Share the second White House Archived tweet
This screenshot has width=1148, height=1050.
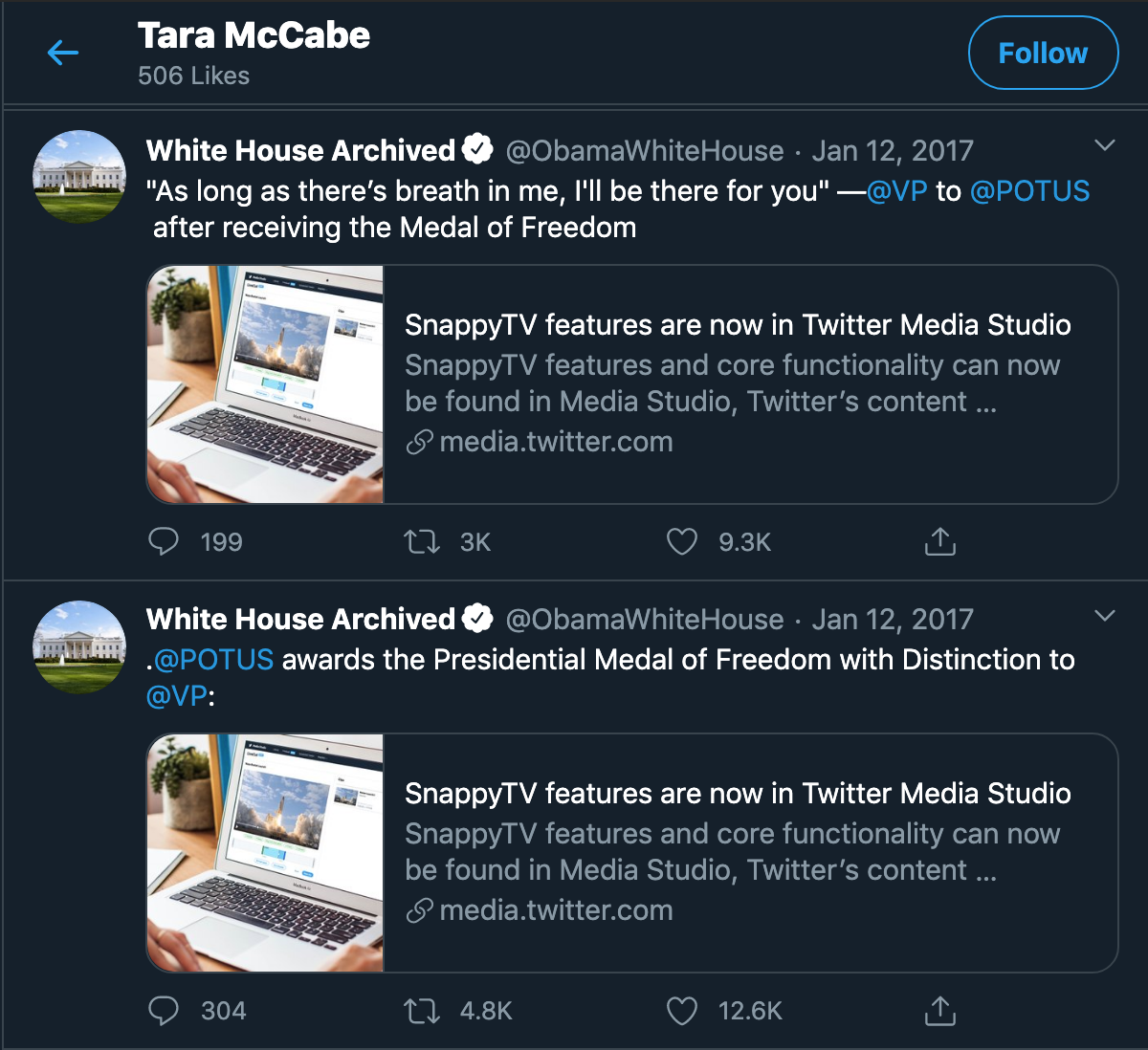coord(940,1011)
